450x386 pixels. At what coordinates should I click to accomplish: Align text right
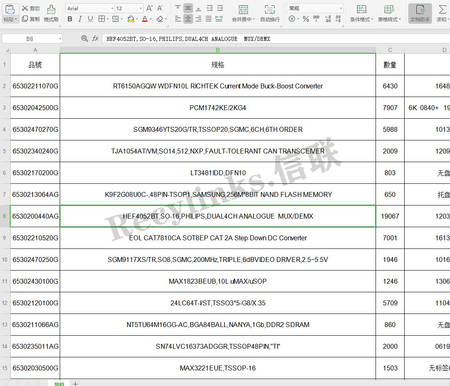[199, 19]
